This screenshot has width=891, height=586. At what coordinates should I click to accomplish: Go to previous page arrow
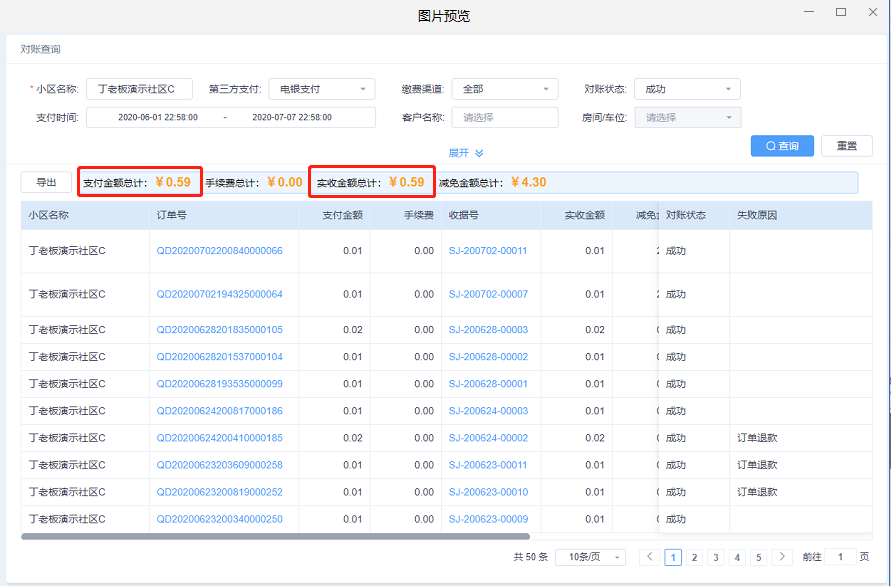coord(649,557)
